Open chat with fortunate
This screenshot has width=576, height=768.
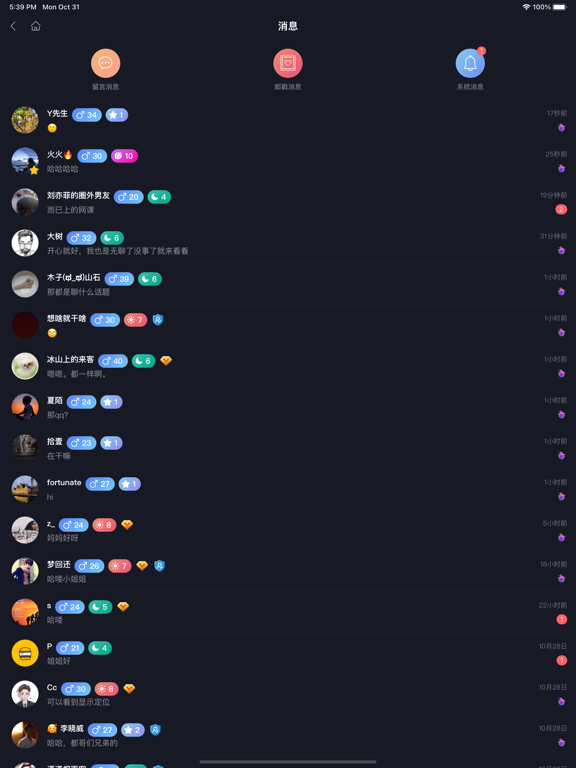[x=288, y=489]
